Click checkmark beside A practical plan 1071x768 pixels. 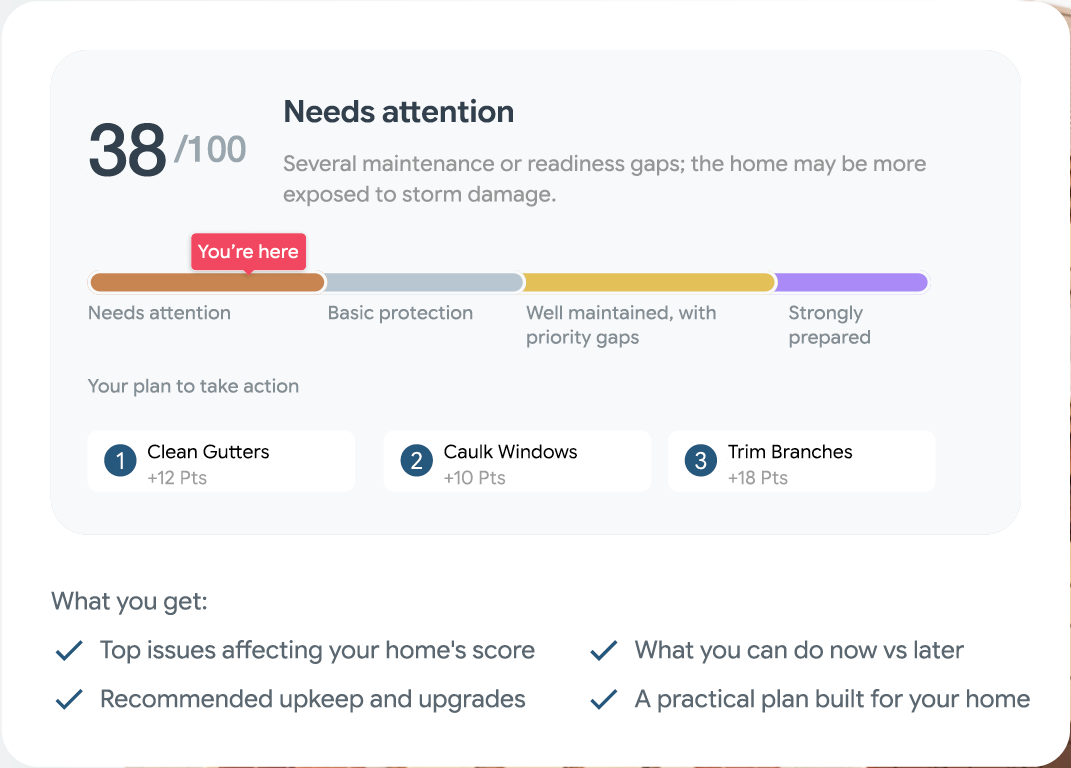[604, 699]
